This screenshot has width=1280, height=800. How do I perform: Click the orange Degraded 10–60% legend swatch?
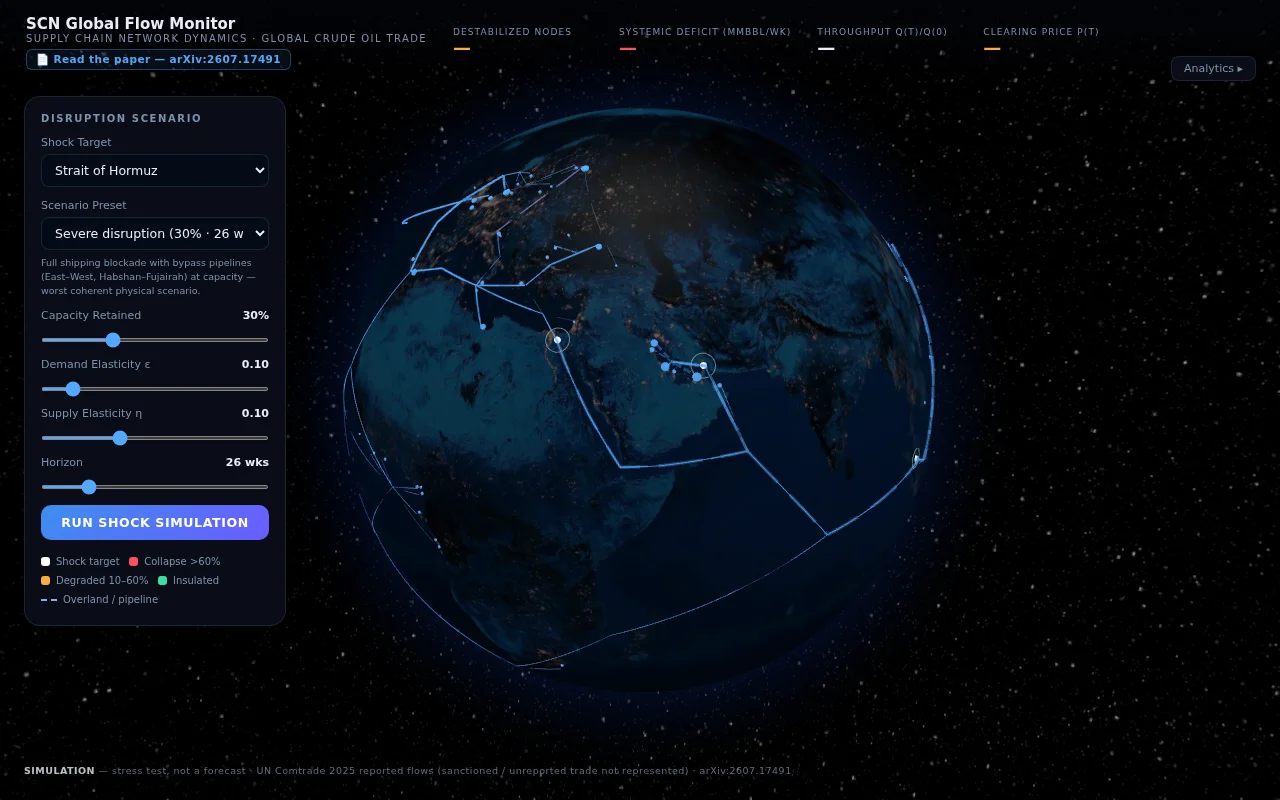tap(46, 581)
